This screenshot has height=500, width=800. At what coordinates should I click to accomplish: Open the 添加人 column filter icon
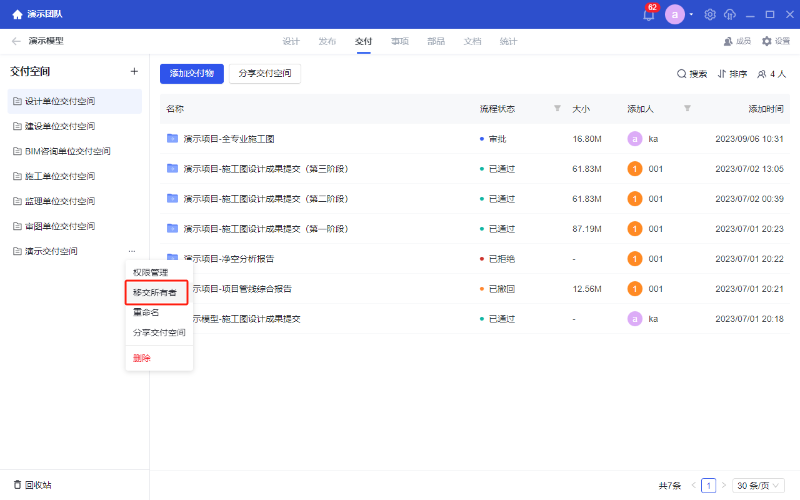687,108
